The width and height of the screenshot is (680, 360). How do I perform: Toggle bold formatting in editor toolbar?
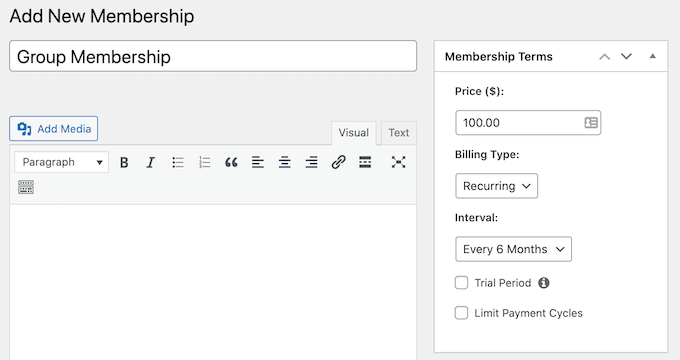click(124, 162)
